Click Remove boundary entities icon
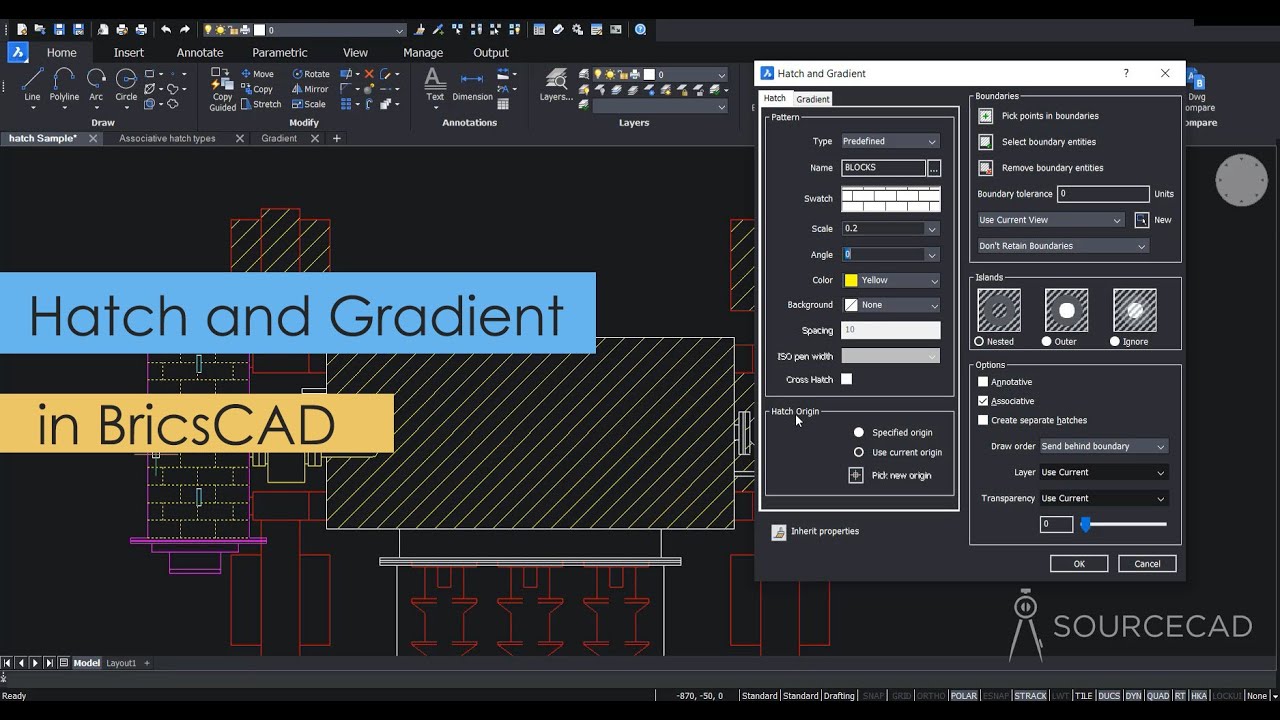Screen dimensions: 1280x720 click(x=986, y=168)
